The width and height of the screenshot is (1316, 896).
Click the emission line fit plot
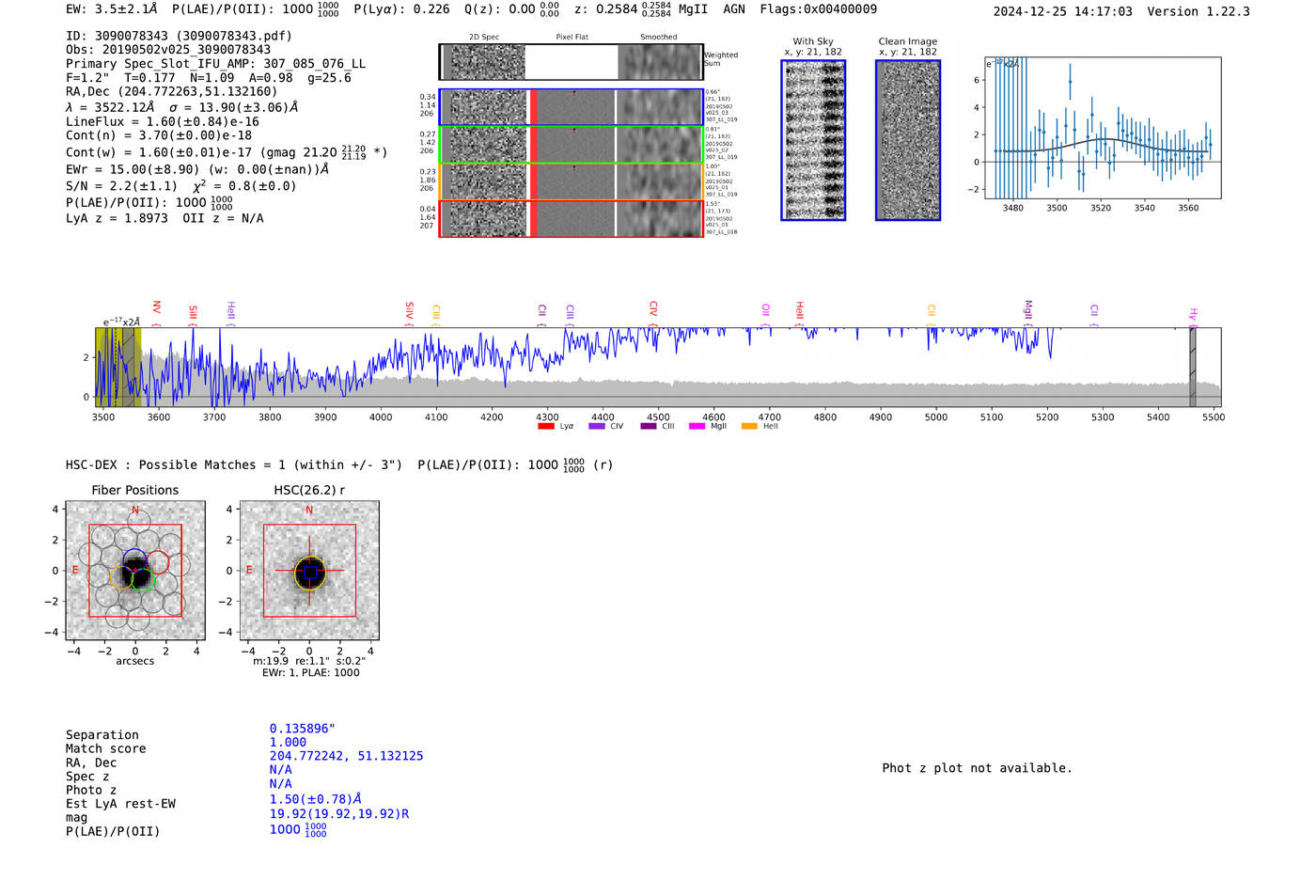coord(1102,128)
